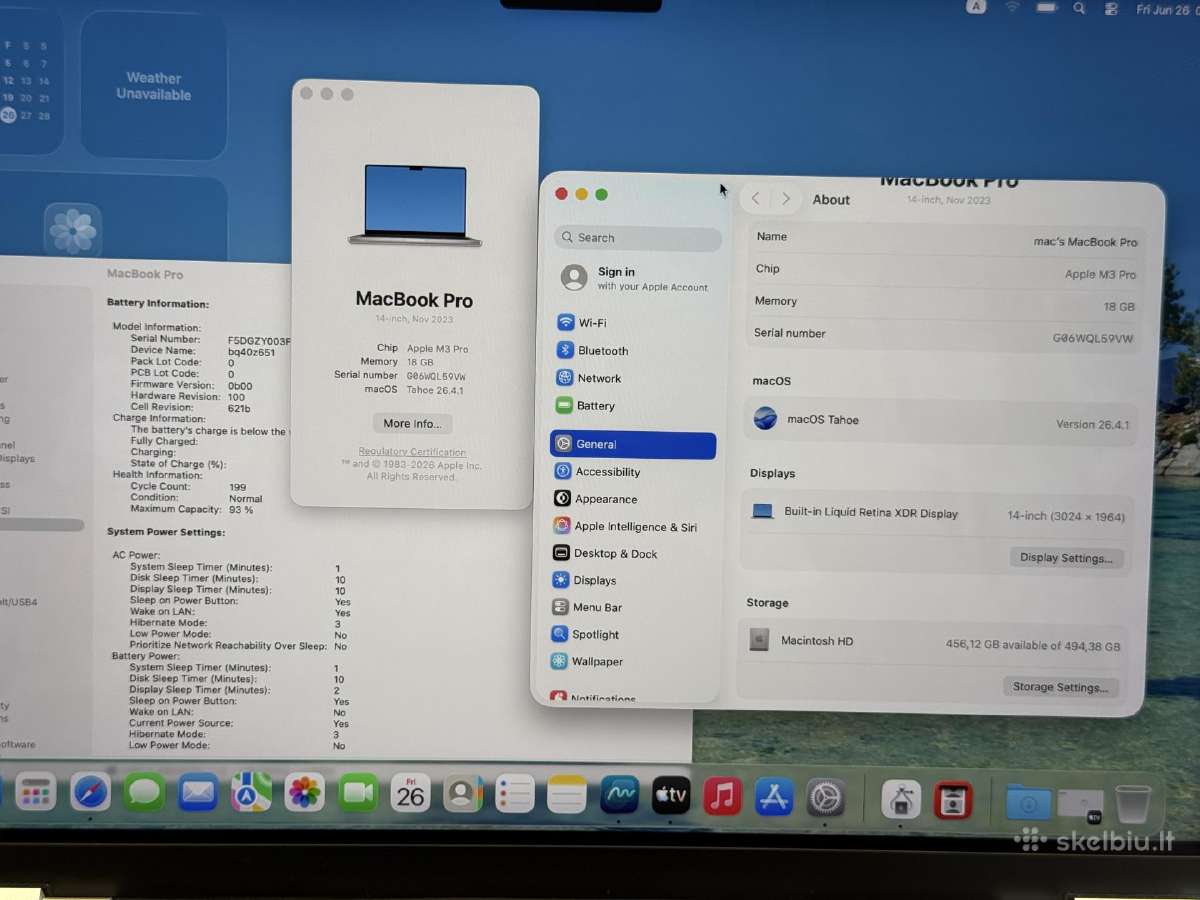Open Calendar showing 26 in the Dock
This screenshot has height=900, width=1200.
[x=410, y=793]
